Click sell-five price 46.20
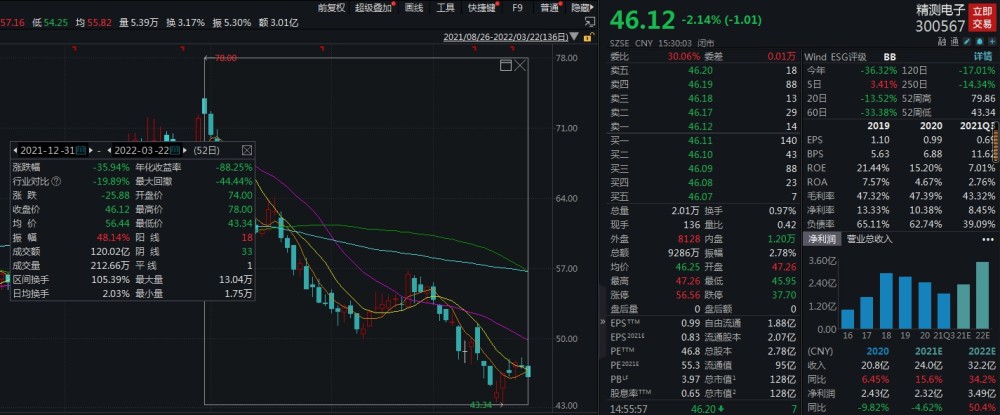 (x=700, y=71)
